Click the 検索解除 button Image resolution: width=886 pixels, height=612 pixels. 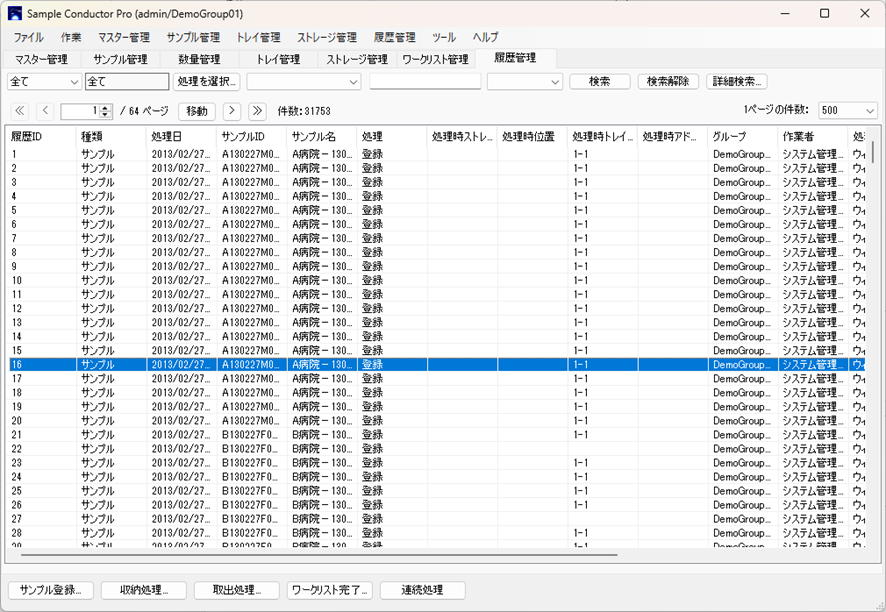pos(667,82)
